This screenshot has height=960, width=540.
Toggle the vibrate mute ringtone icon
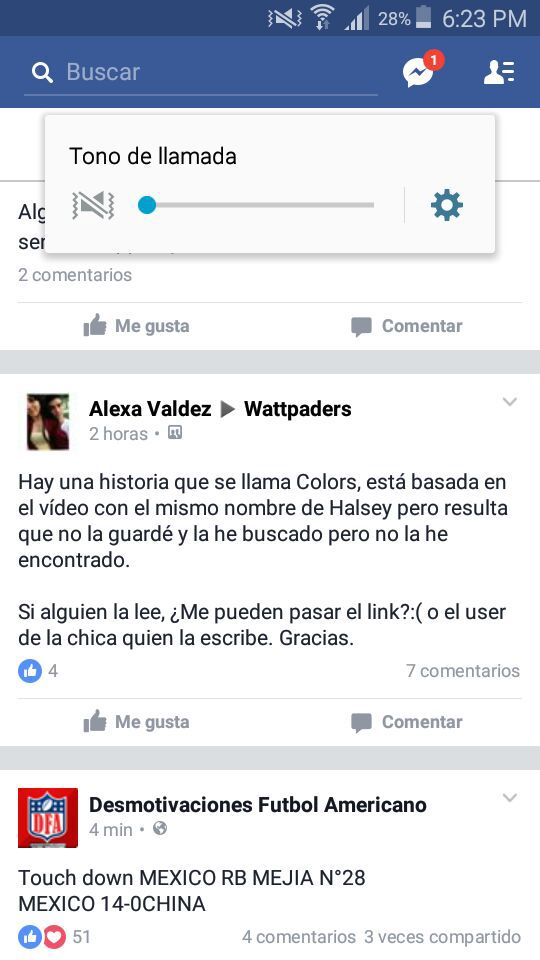tap(93, 205)
